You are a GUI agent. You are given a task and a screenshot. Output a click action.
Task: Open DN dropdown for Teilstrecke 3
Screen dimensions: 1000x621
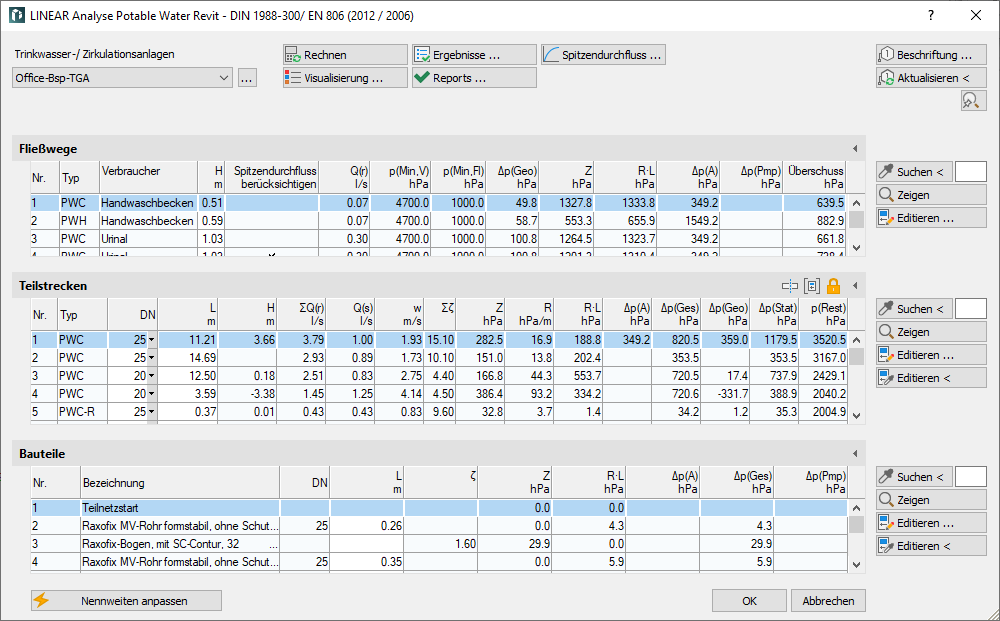[x=152, y=376]
